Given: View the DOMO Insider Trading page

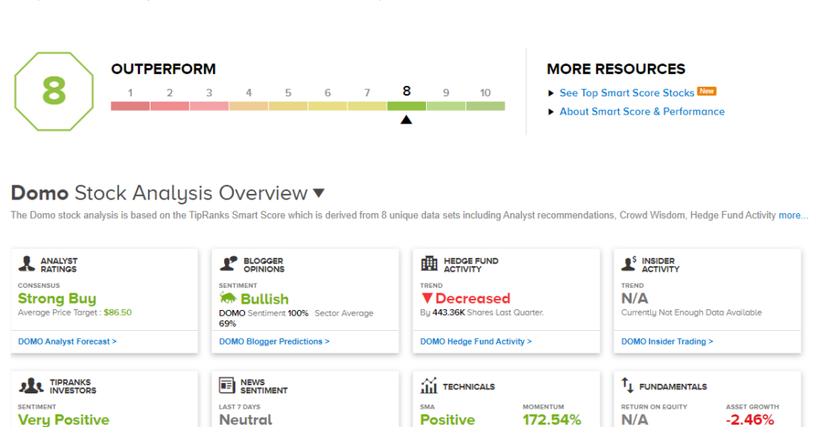Looking at the screenshot, I should (x=667, y=342).
